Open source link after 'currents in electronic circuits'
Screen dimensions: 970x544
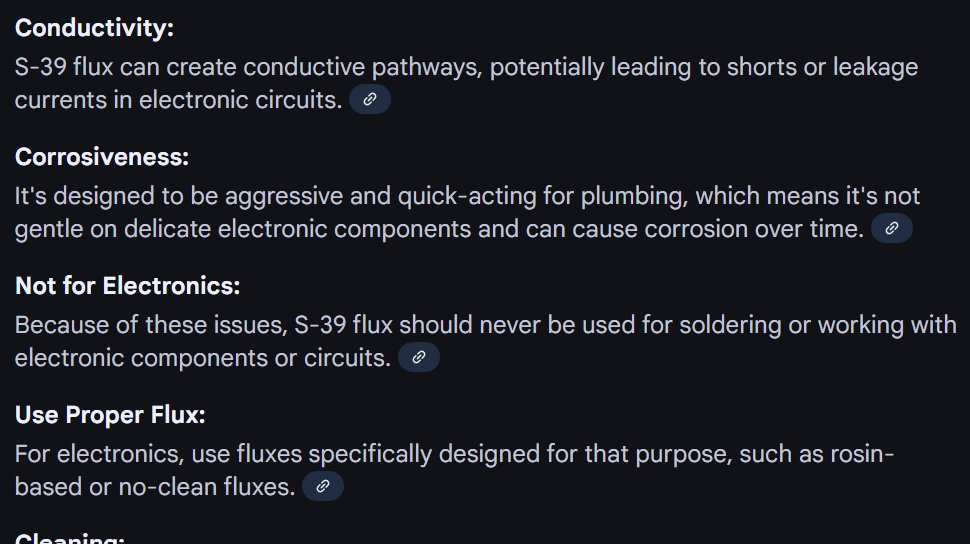point(369,99)
